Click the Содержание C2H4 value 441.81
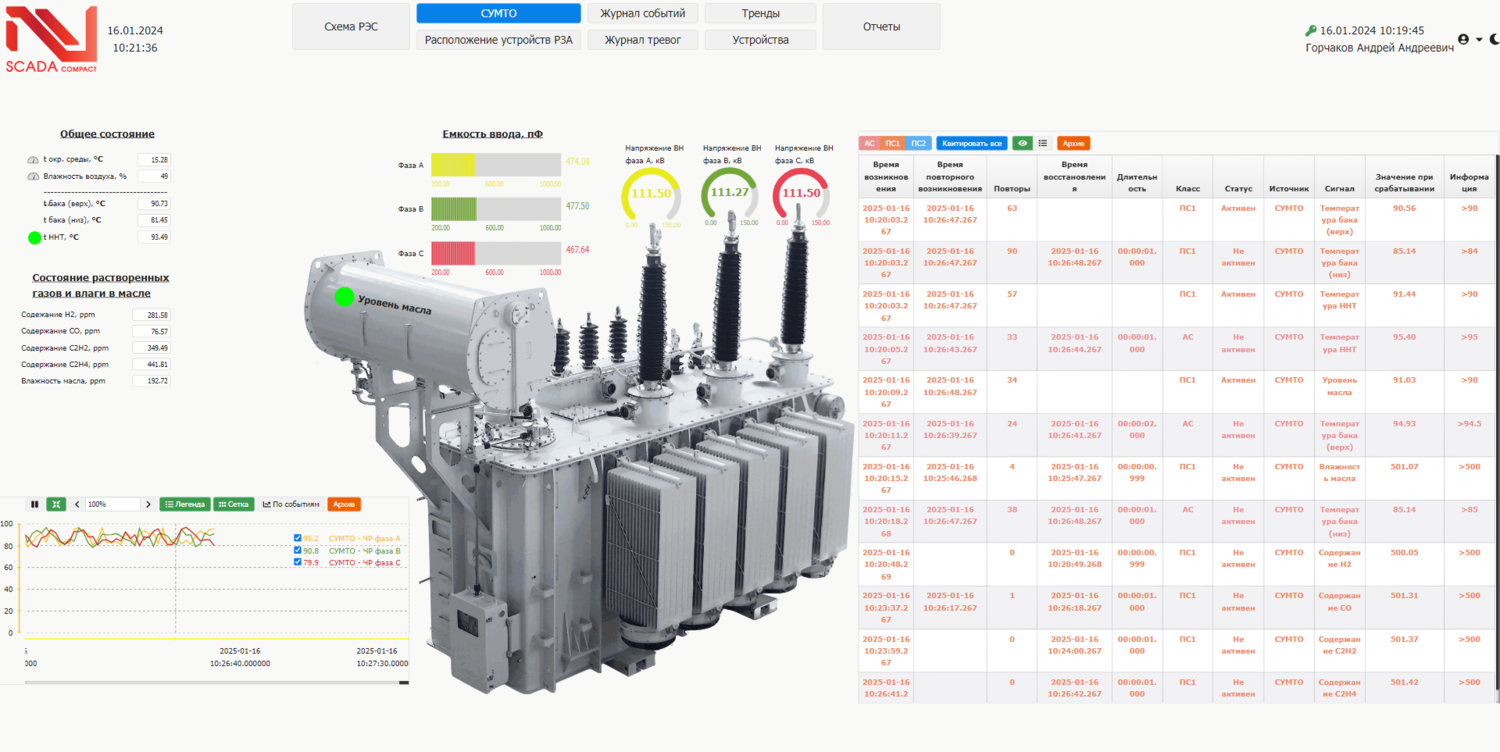This screenshot has height=752, width=1500. pos(151,364)
